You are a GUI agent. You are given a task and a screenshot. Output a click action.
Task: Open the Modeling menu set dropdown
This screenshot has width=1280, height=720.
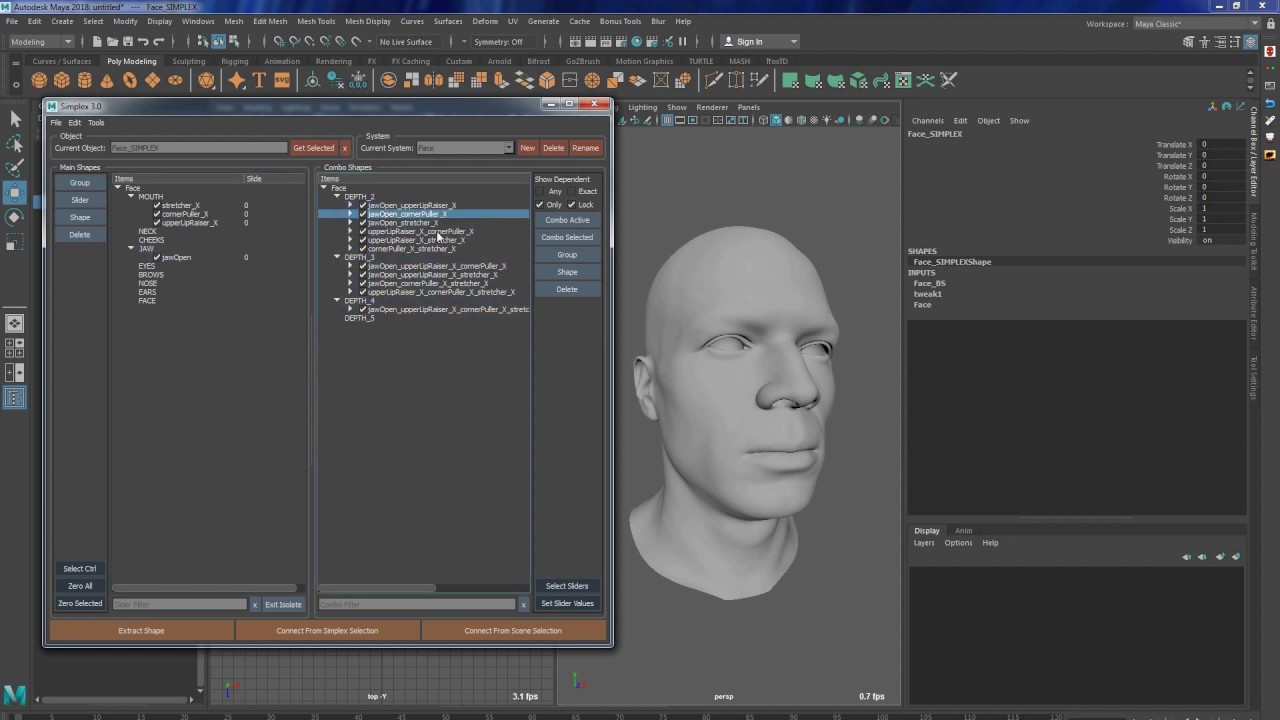(41, 42)
